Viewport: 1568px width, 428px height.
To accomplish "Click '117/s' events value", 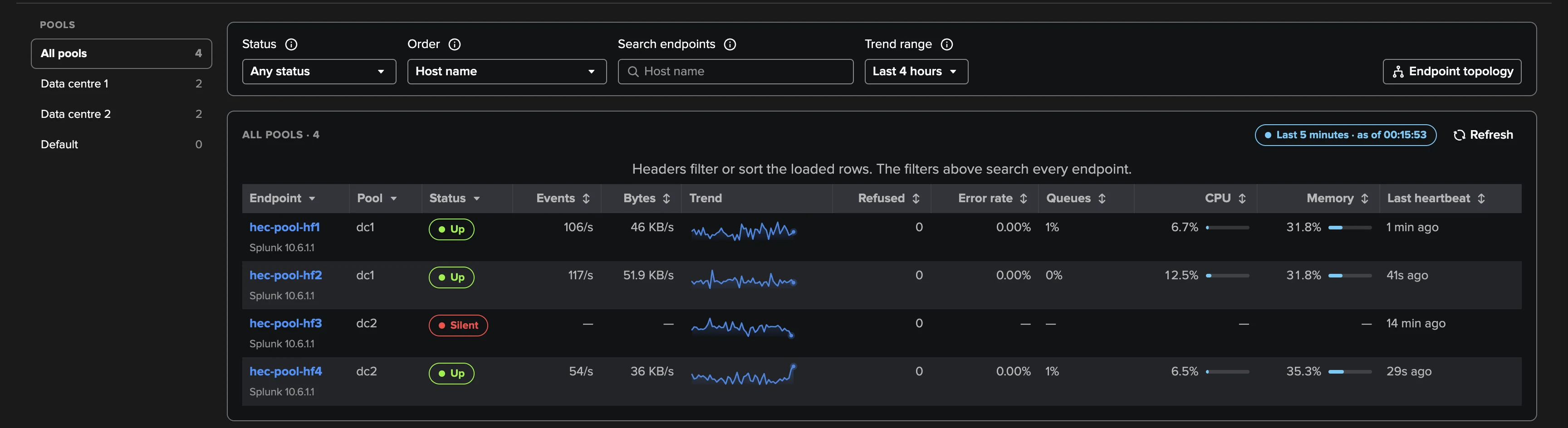I will coord(580,275).
